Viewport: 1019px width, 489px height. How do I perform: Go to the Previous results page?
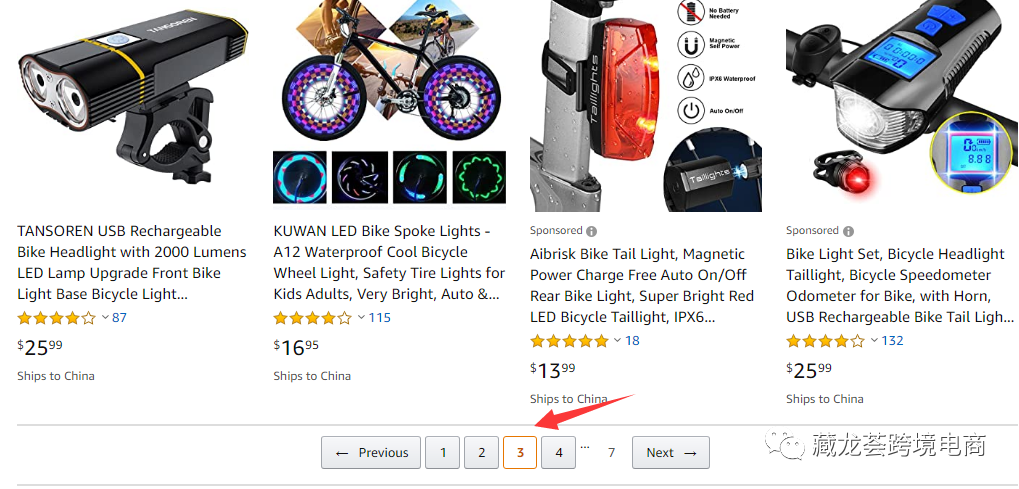click(x=371, y=453)
